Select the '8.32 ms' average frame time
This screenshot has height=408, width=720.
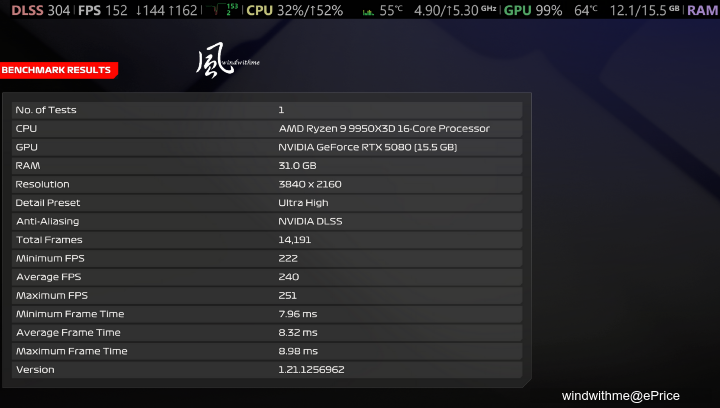point(298,333)
